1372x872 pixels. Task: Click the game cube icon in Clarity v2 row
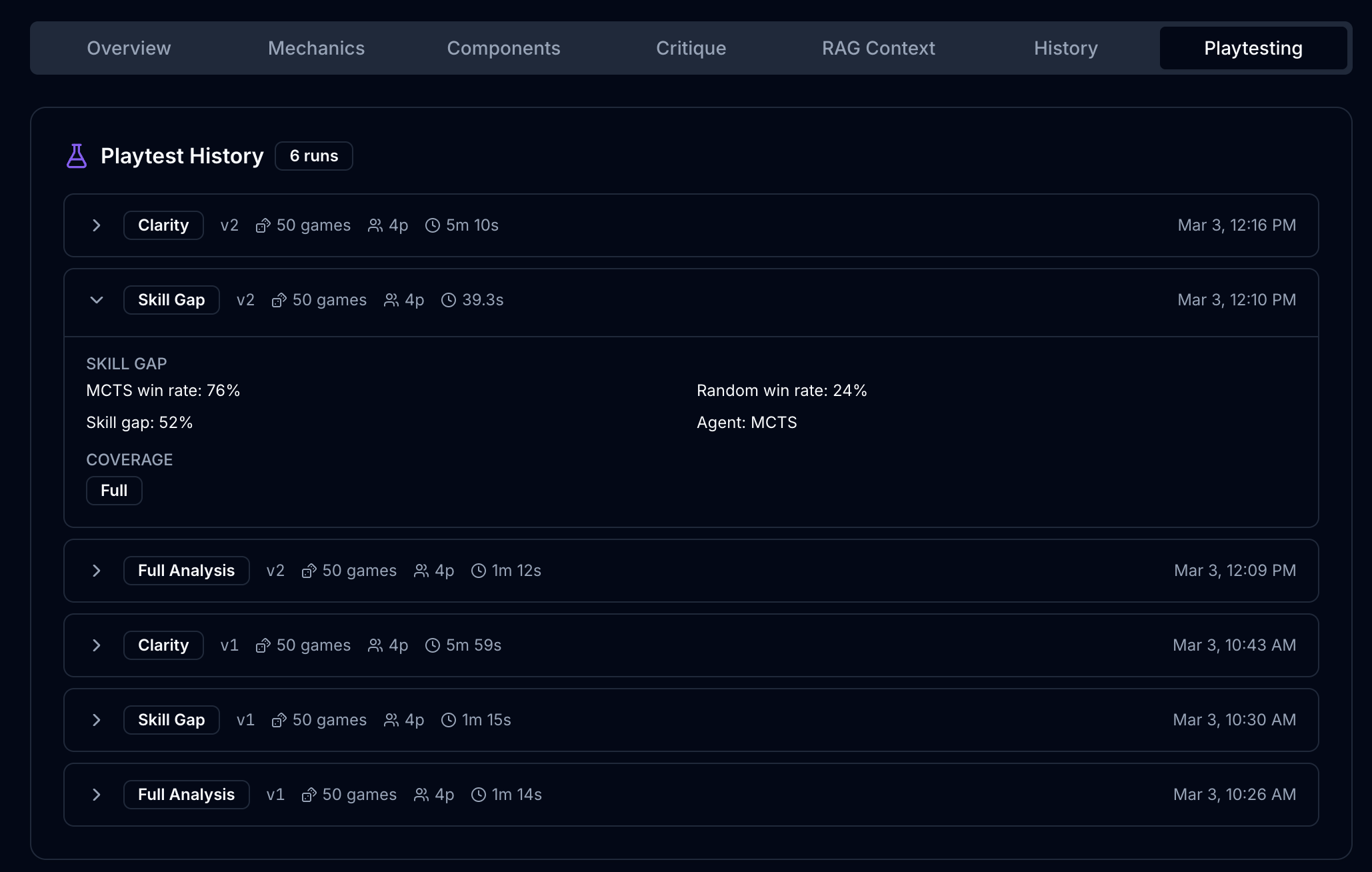pyautogui.click(x=262, y=225)
